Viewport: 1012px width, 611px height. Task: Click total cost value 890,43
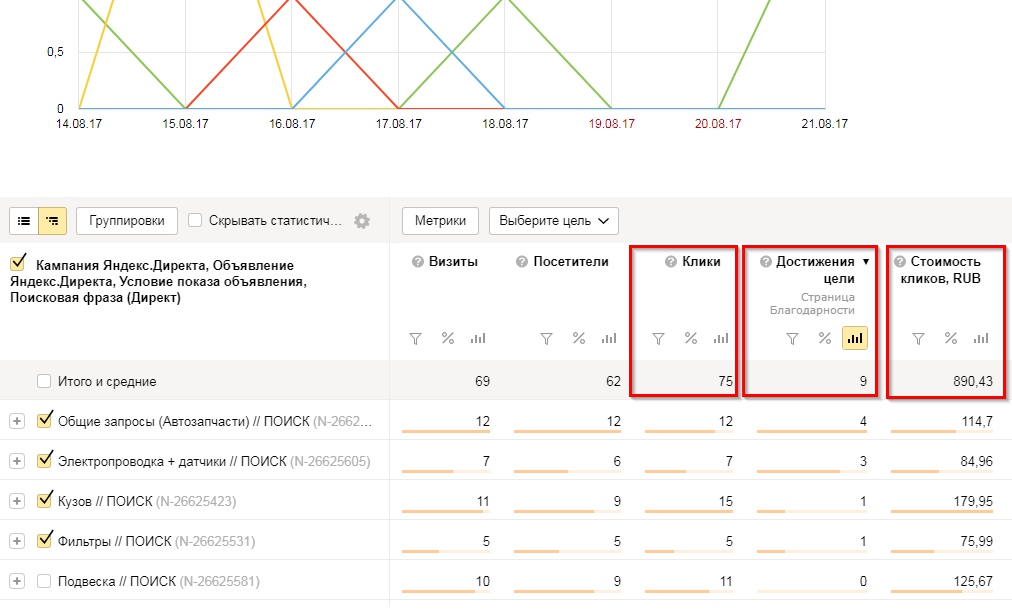[x=973, y=381]
